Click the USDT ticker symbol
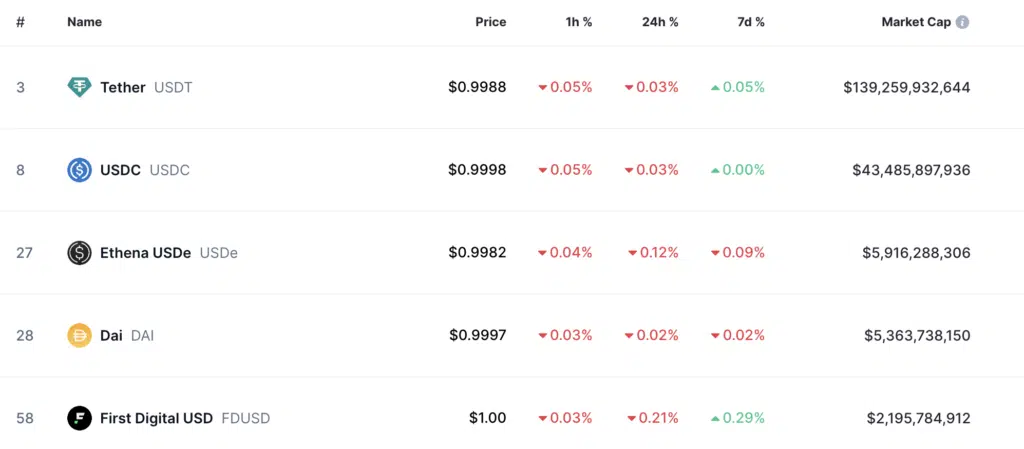1024x449 pixels. (173, 87)
